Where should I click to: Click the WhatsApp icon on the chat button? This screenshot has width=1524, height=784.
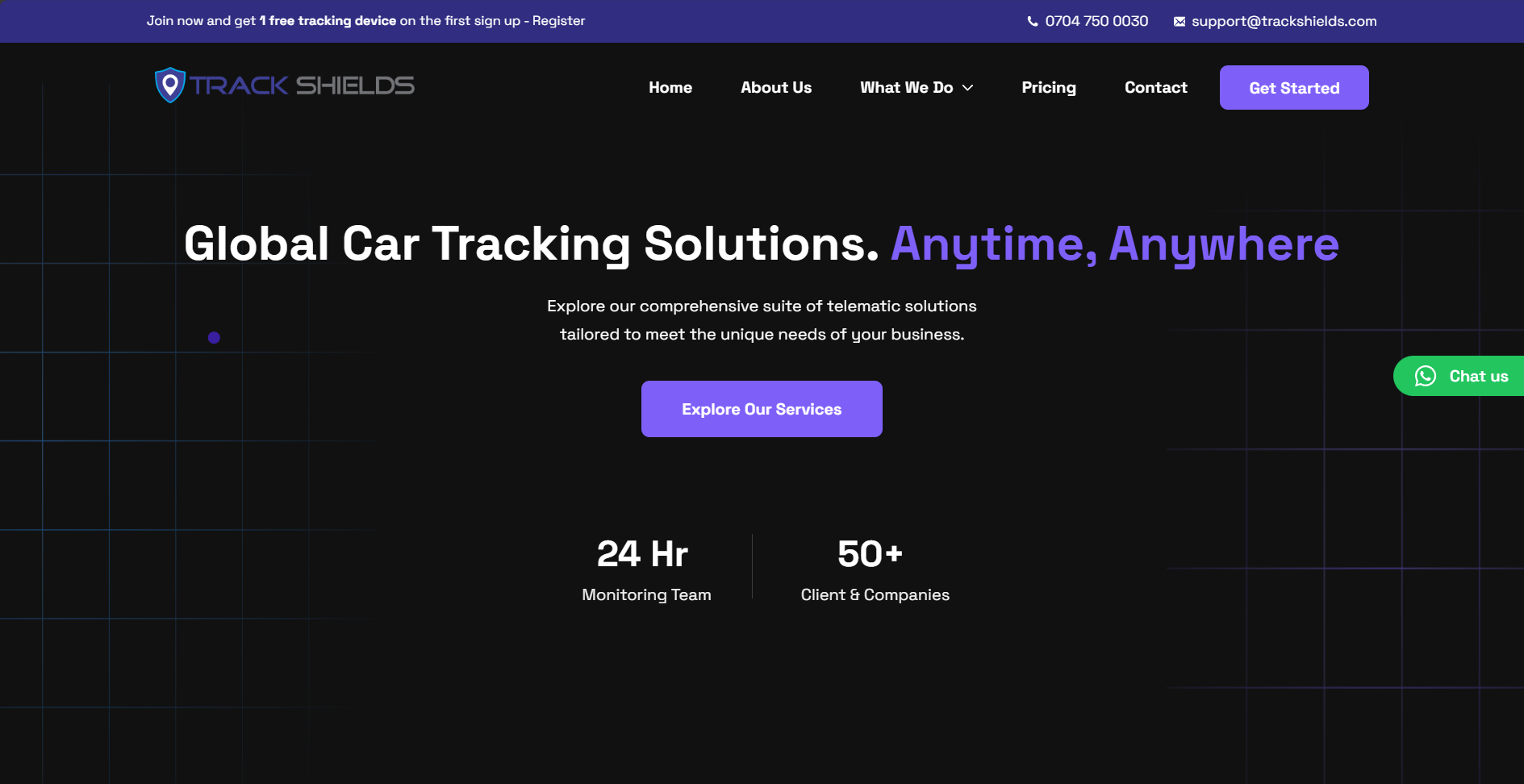pyautogui.click(x=1426, y=376)
